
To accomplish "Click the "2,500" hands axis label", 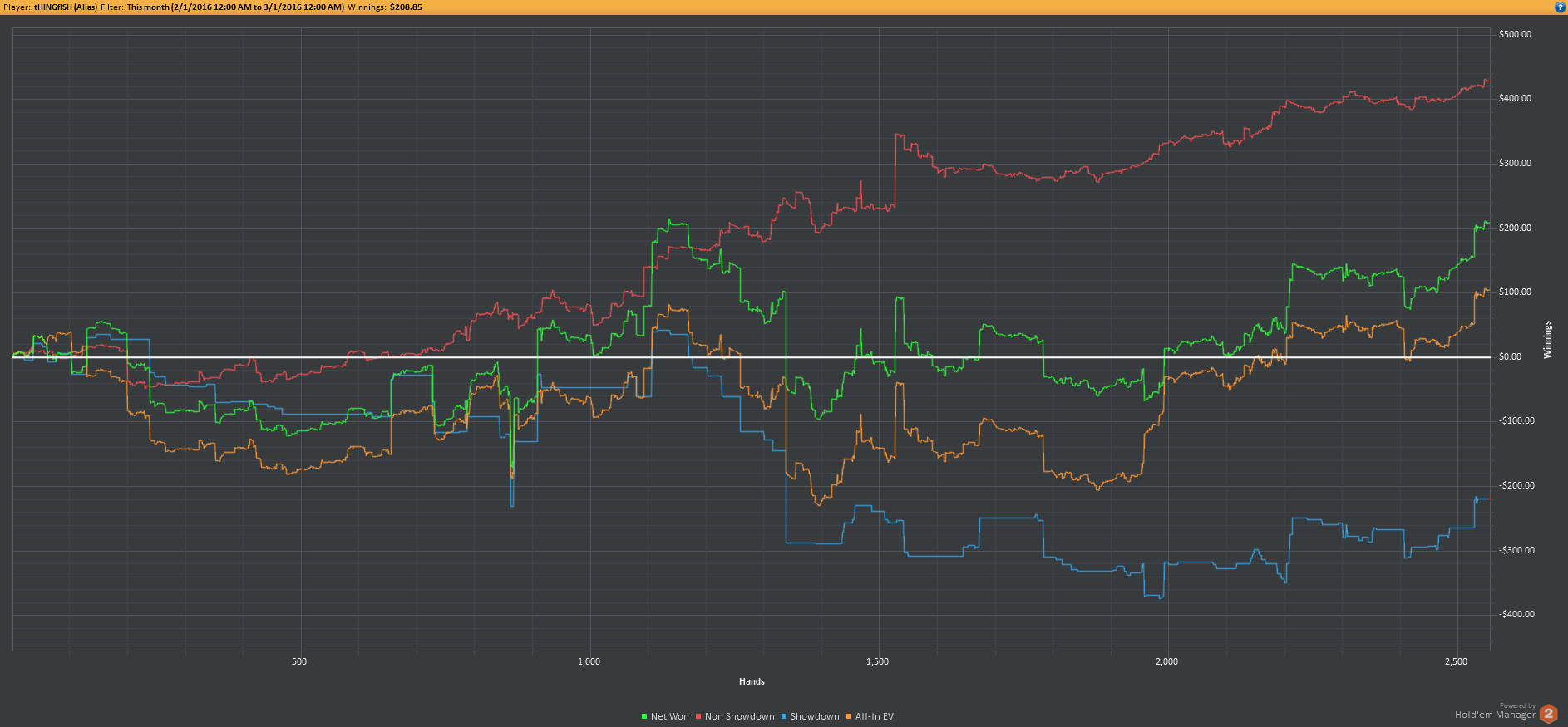I will tap(1456, 661).
